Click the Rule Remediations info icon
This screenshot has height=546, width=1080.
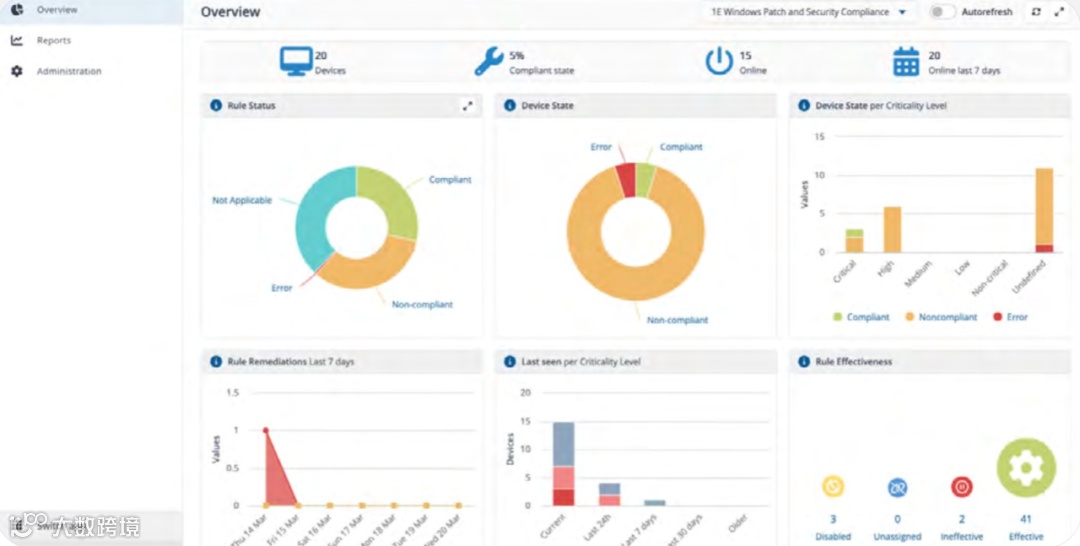point(216,361)
